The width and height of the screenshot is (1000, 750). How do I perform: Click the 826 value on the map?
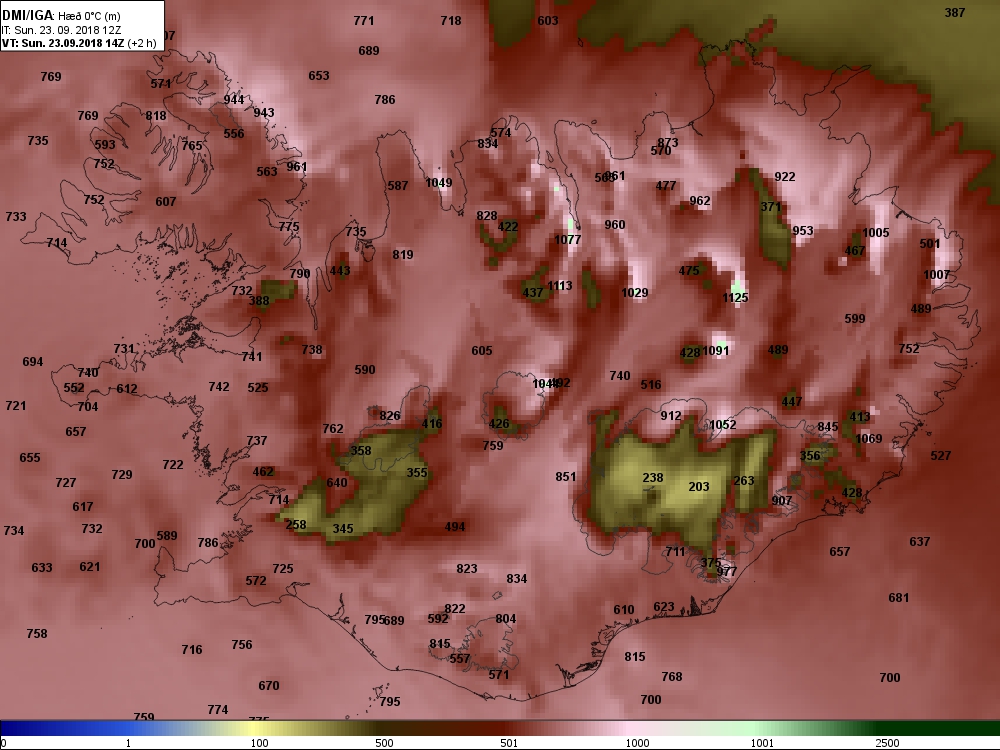coord(390,416)
